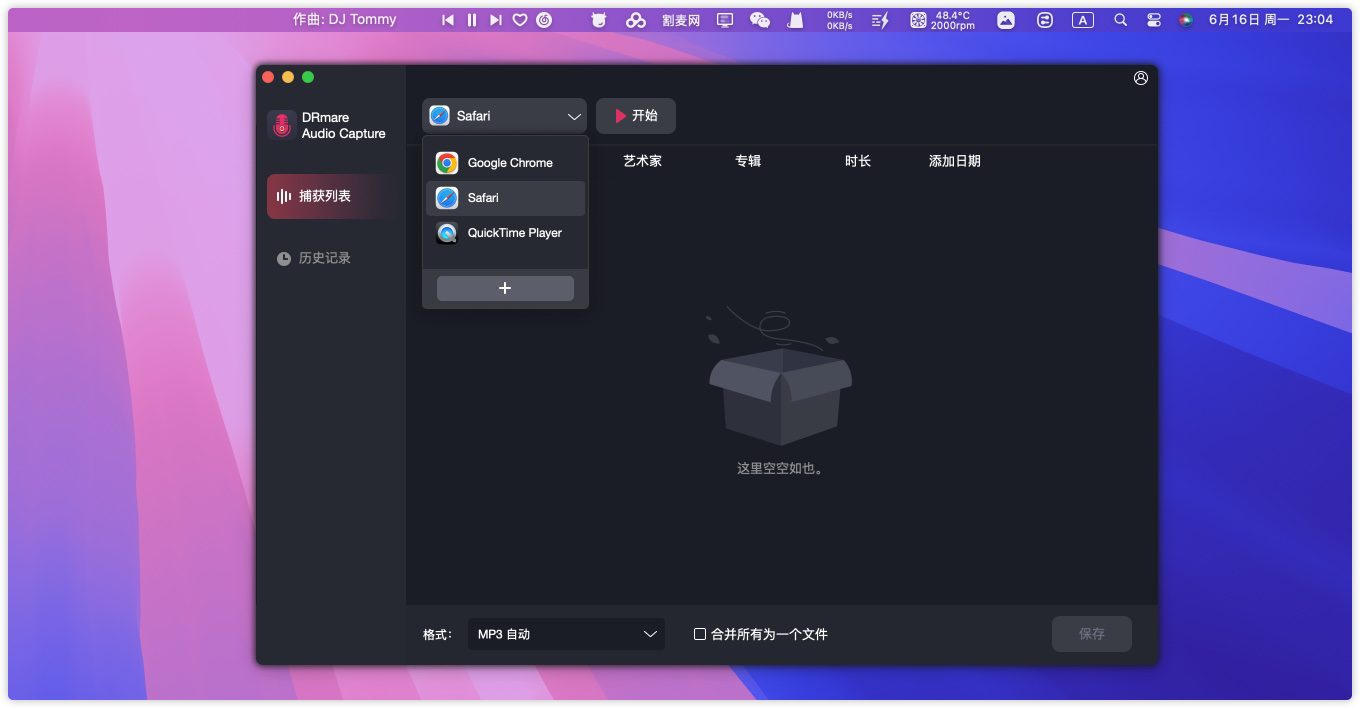Image resolution: width=1360 pixels, height=708 pixels.
Task: Click the 作曲: DJ Tommy title
Action: pos(344,19)
